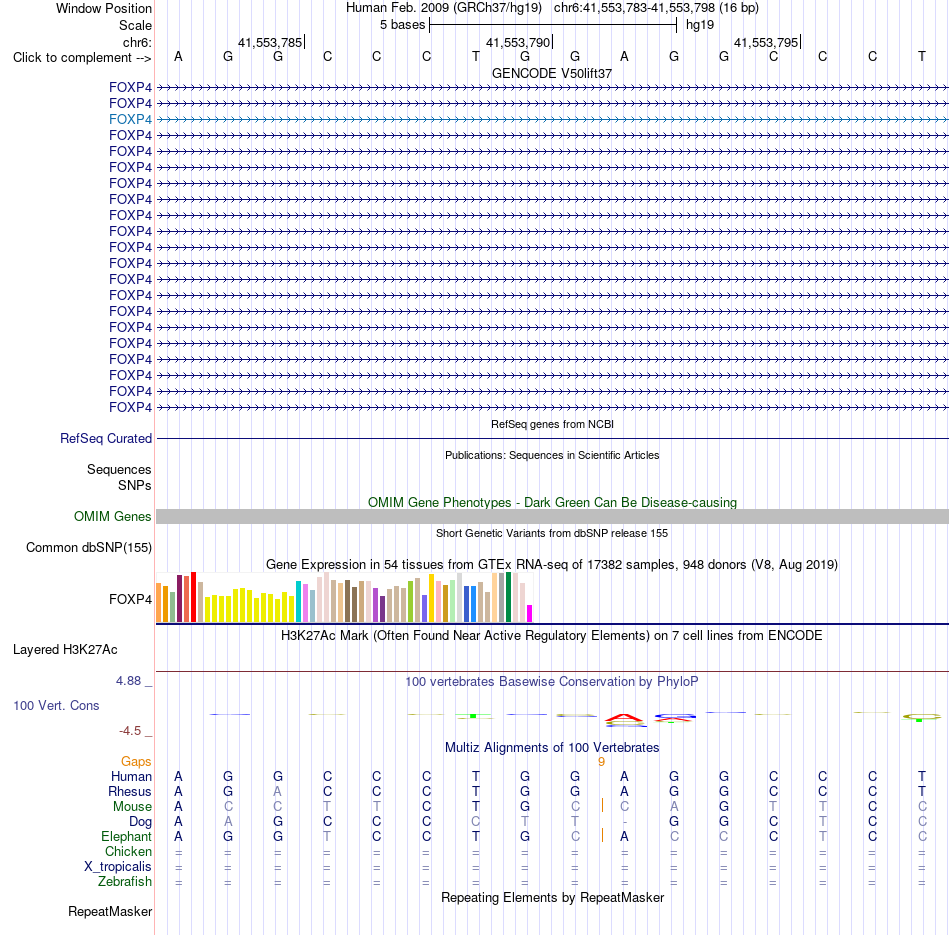Open '100 vertebrates Basewise Conservation by PhyloP' title

[552, 682]
